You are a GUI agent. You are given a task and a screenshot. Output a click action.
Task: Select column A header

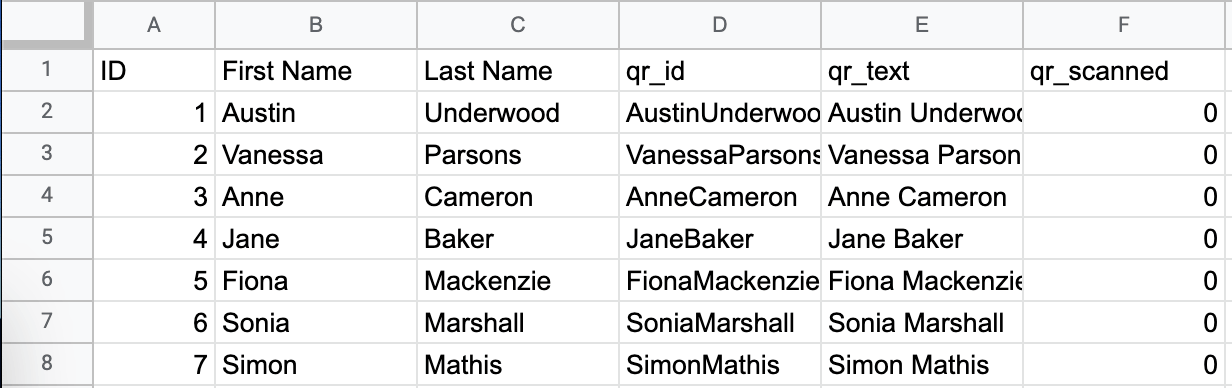pyautogui.click(x=154, y=26)
